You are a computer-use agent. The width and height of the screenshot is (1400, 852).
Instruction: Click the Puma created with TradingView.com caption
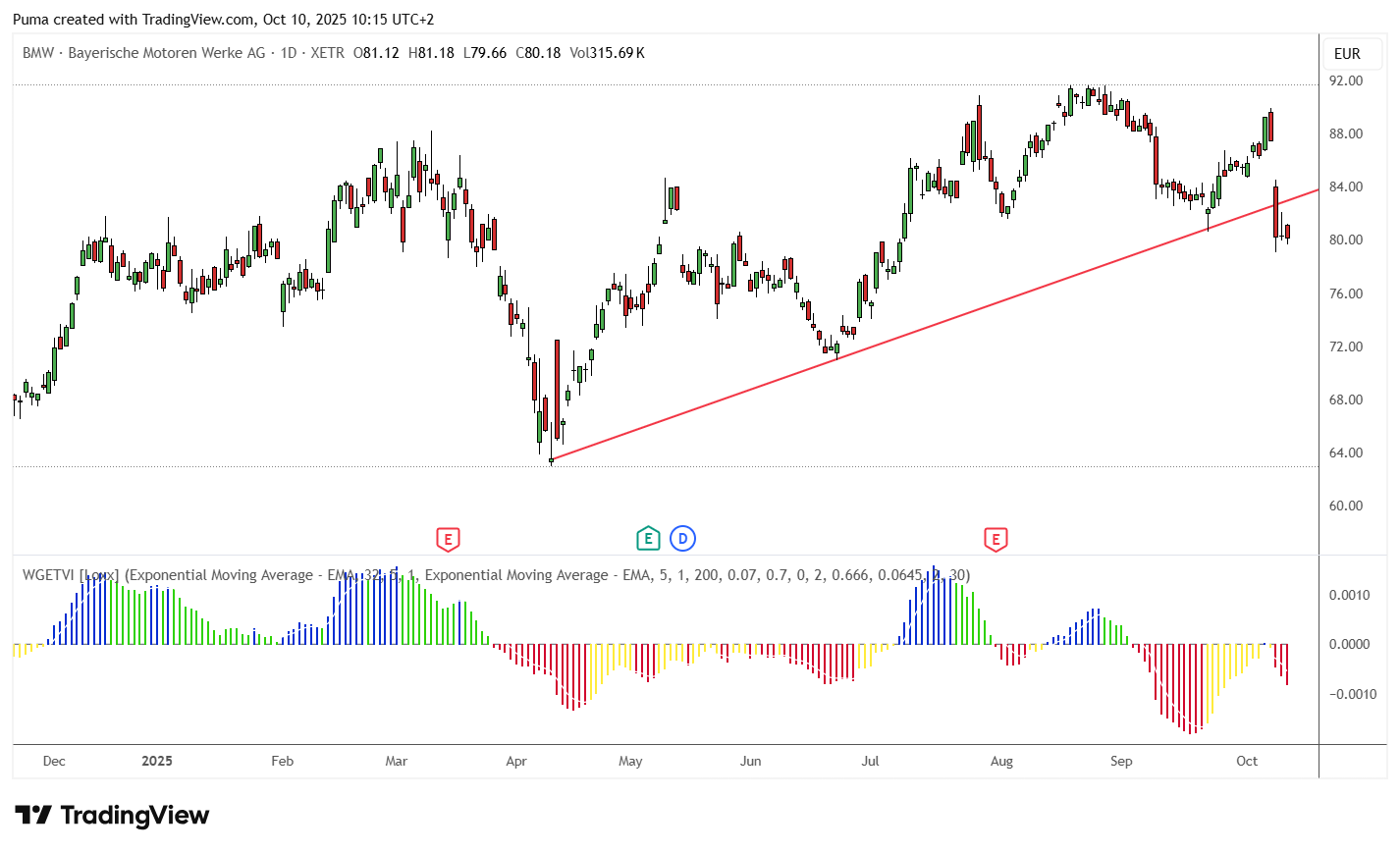[224, 19]
